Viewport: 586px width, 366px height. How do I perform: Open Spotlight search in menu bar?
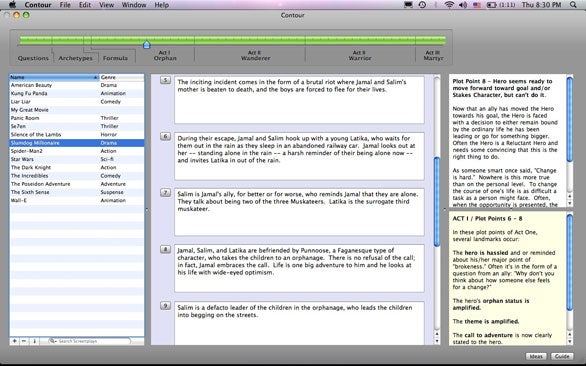click(573, 5)
